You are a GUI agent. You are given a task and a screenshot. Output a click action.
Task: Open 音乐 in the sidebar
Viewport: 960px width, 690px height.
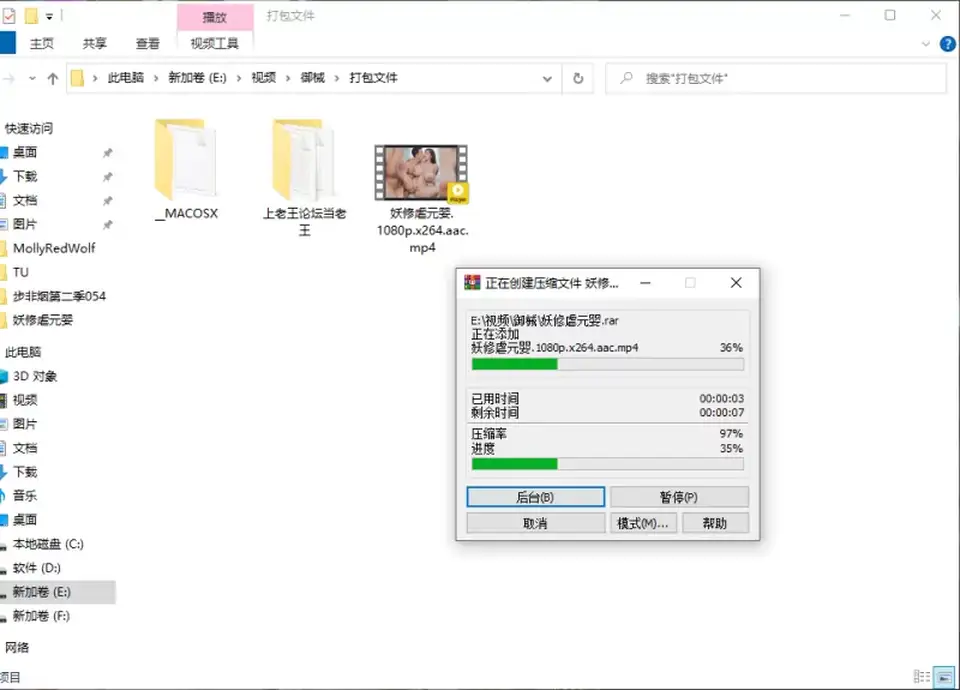(25, 496)
